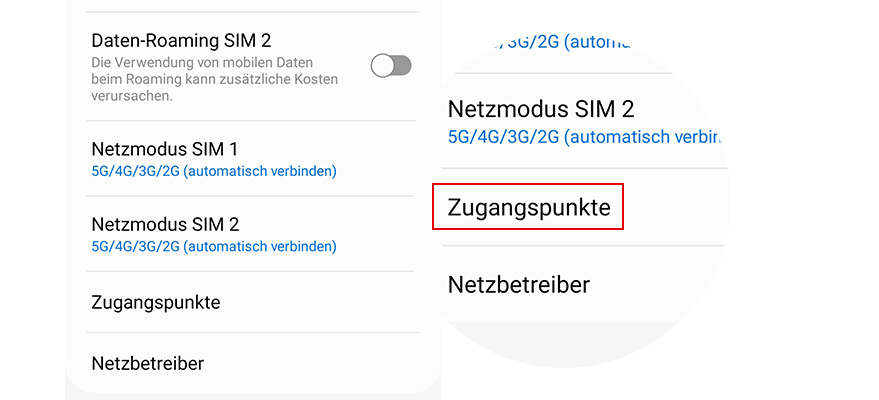
Task: Tap magnified "5G/4G/3G/2G" under Netzmodus SIM 2
Action: point(505,136)
